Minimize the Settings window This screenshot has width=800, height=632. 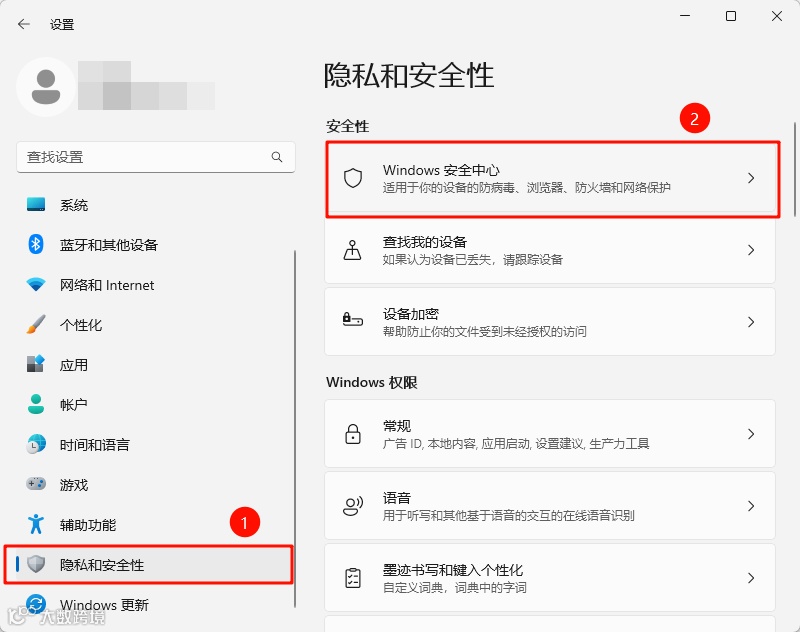coord(685,16)
